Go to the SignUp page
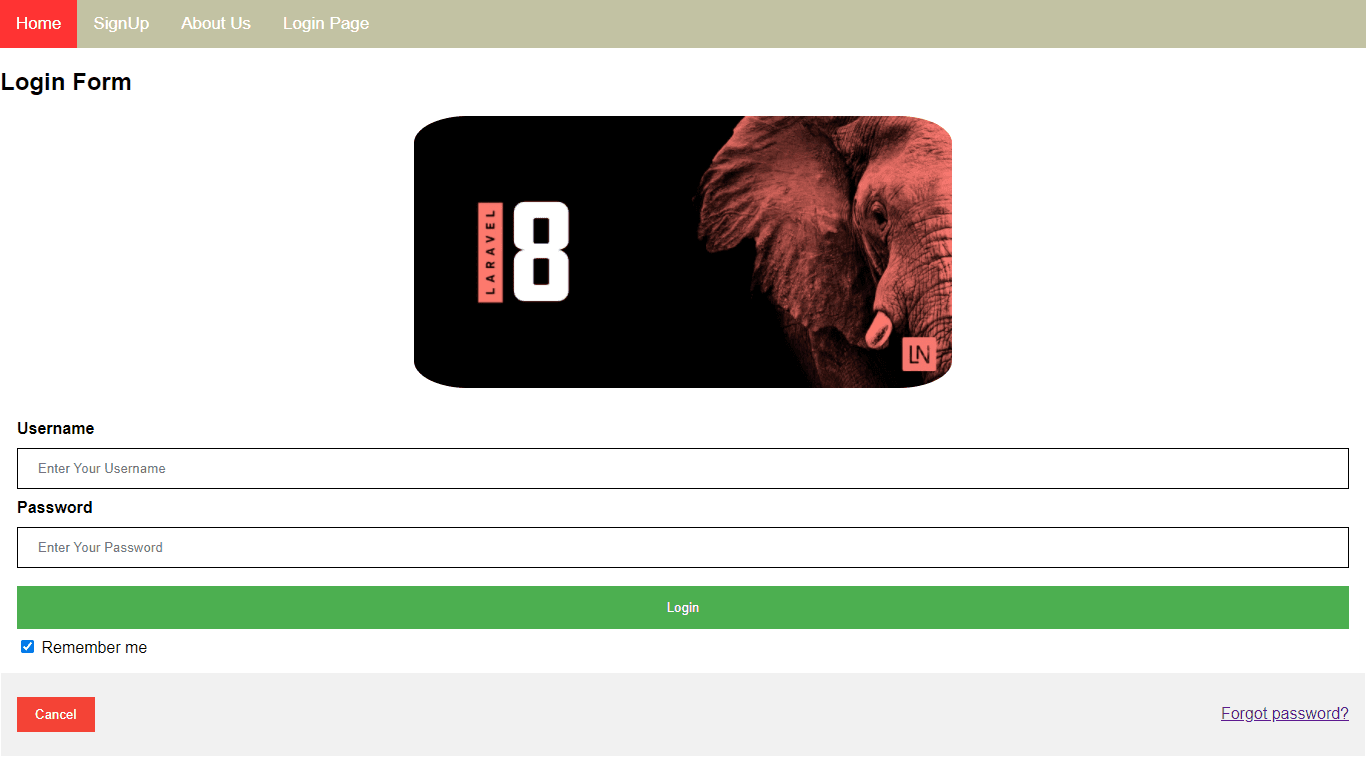The width and height of the screenshot is (1366, 768). pyautogui.click(x=121, y=24)
